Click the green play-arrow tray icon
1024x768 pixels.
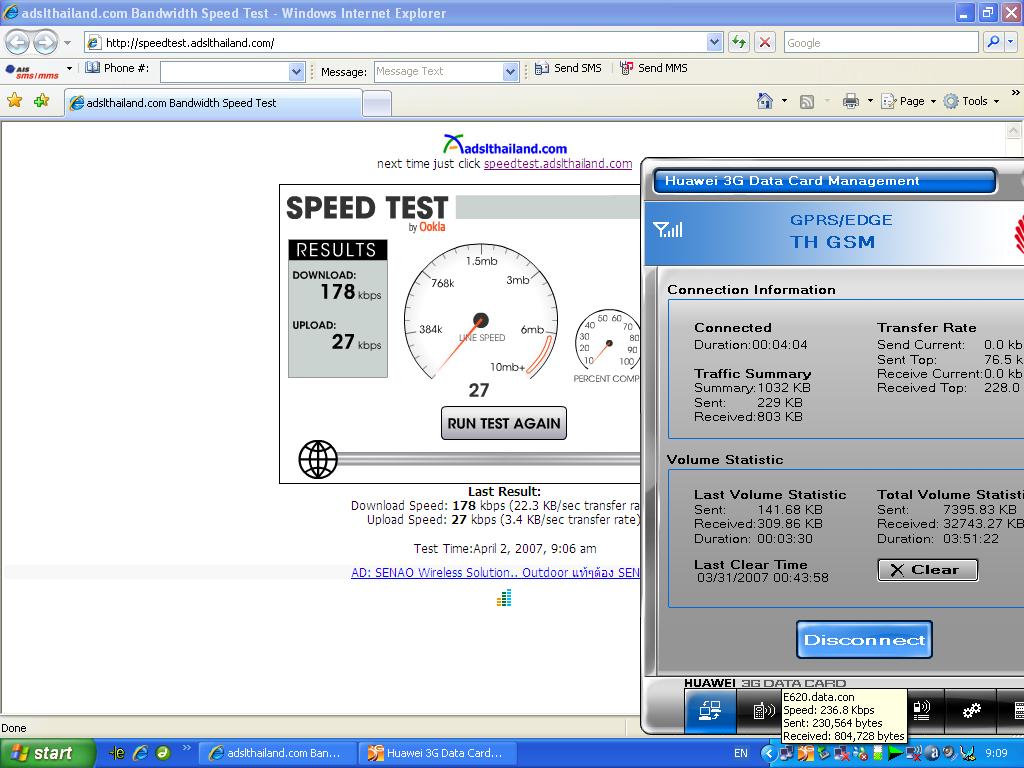pyautogui.click(x=894, y=754)
